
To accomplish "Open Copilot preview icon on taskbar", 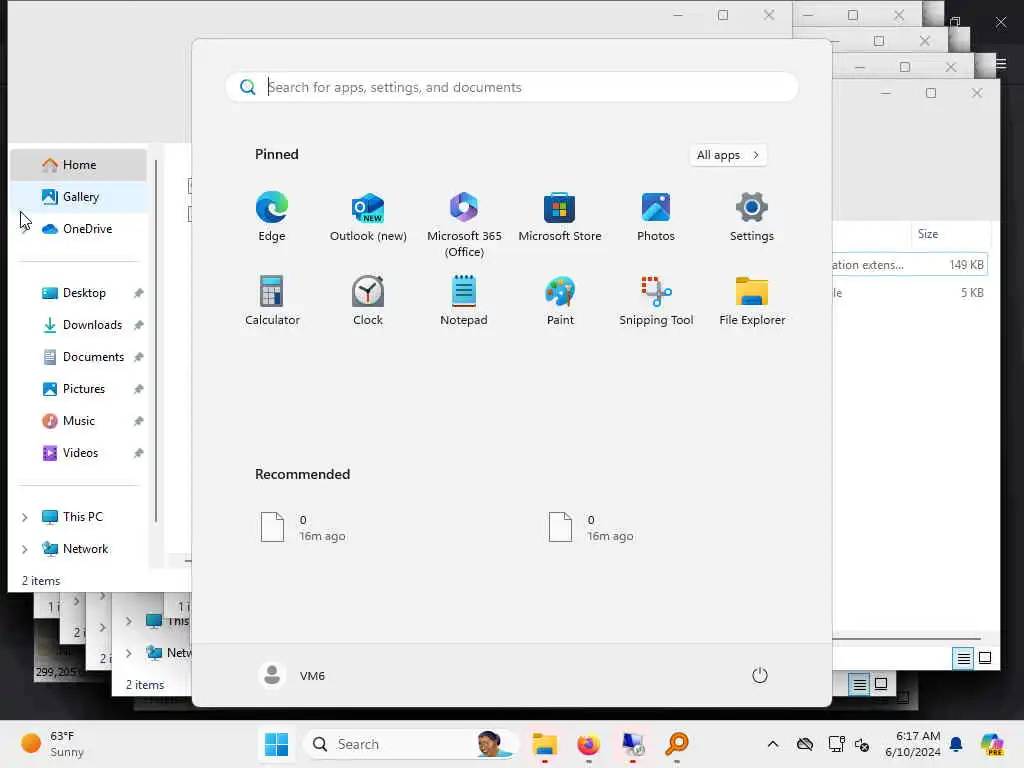I will click(x=992, y=744).
